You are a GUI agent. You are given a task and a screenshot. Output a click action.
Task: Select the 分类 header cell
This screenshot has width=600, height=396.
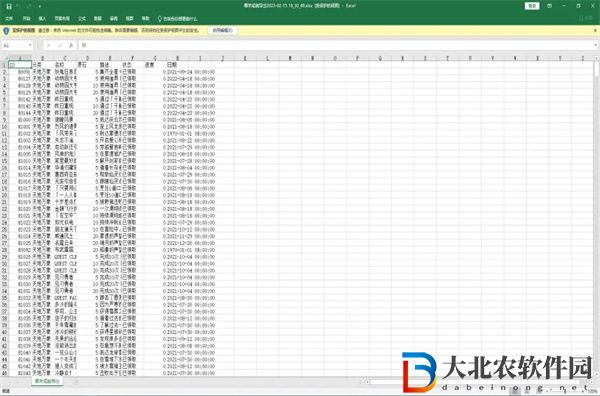tap(42, 65)
